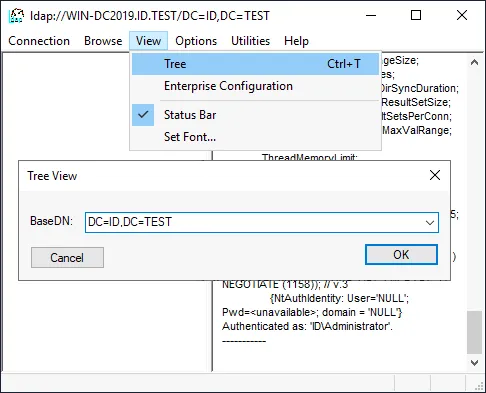Expand the BaseDN dropdown arrow
486x393 pixels.
tap(430, 222)
